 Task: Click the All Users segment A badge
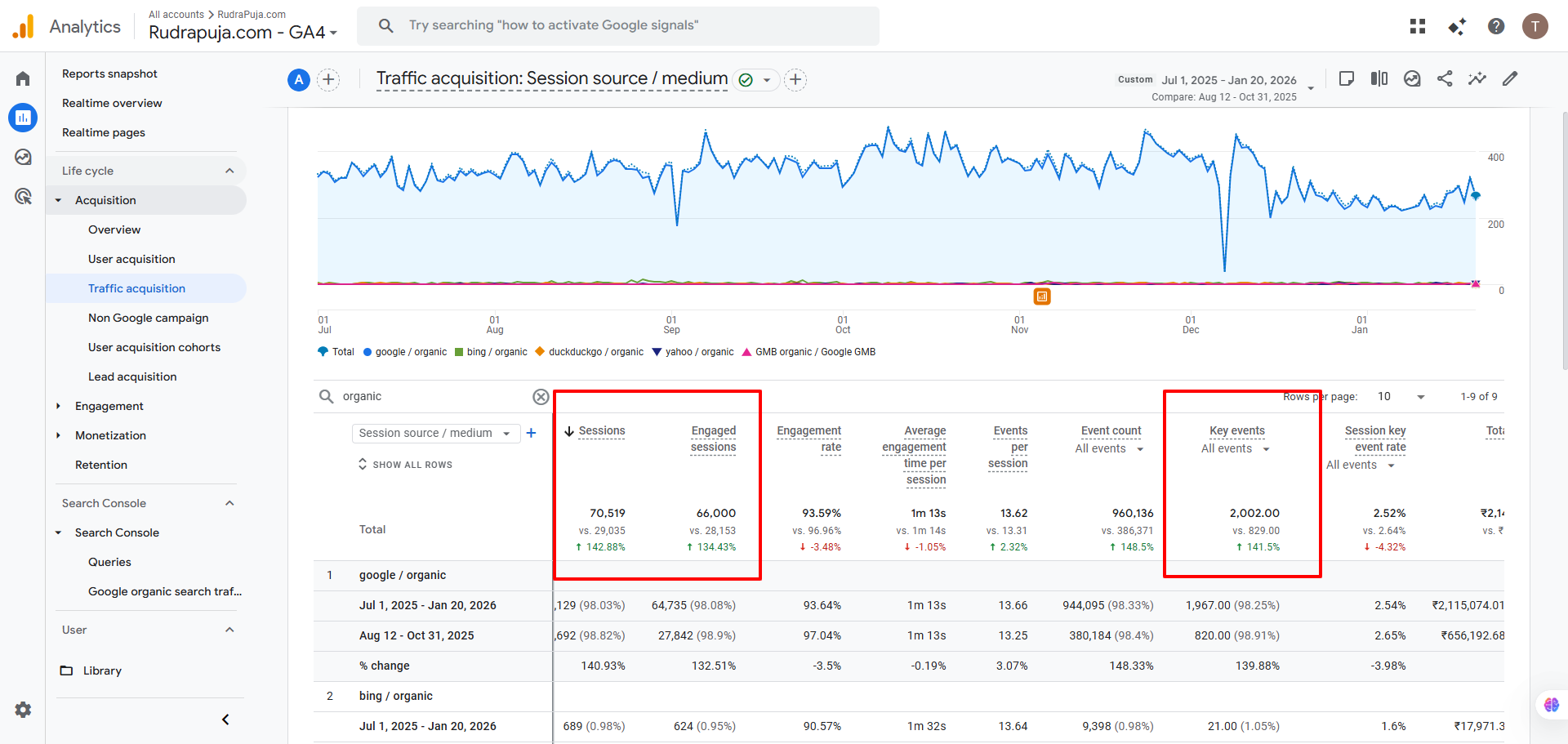coord(299,79)
